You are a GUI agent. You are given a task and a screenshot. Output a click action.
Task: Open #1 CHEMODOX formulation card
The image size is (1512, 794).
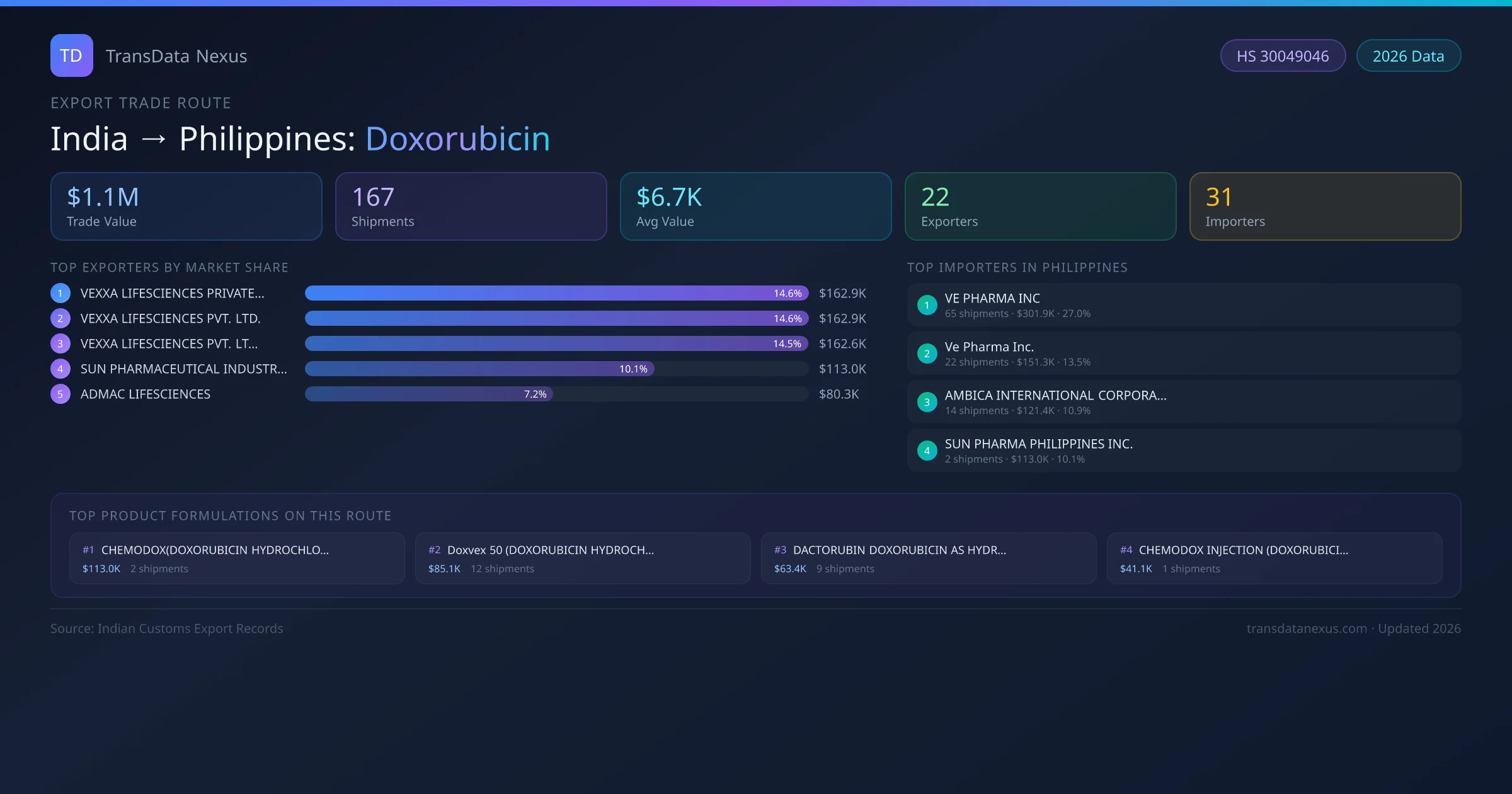point(237,558)
